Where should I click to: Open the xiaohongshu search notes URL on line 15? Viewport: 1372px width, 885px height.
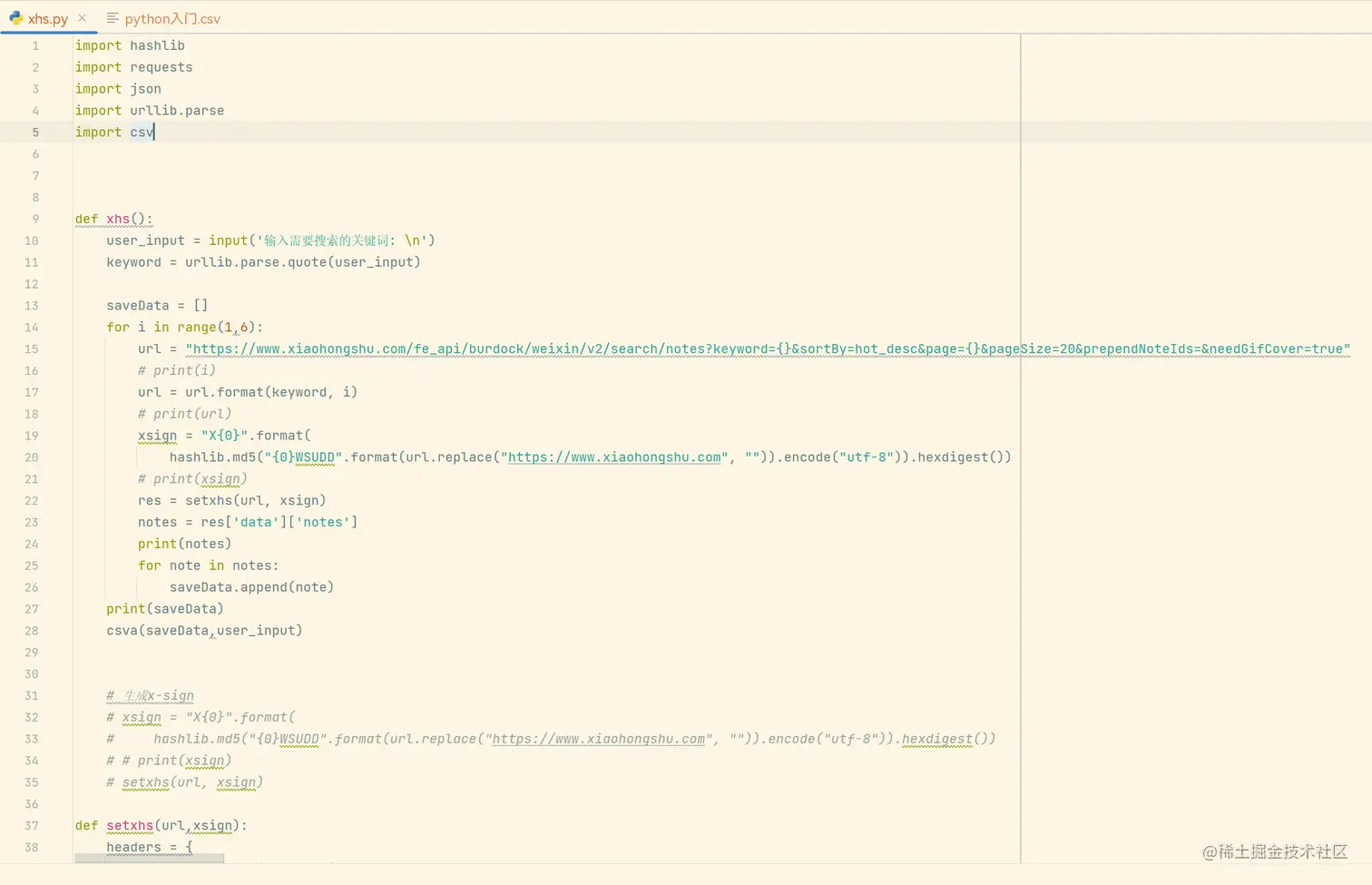(x=768, y=349)
